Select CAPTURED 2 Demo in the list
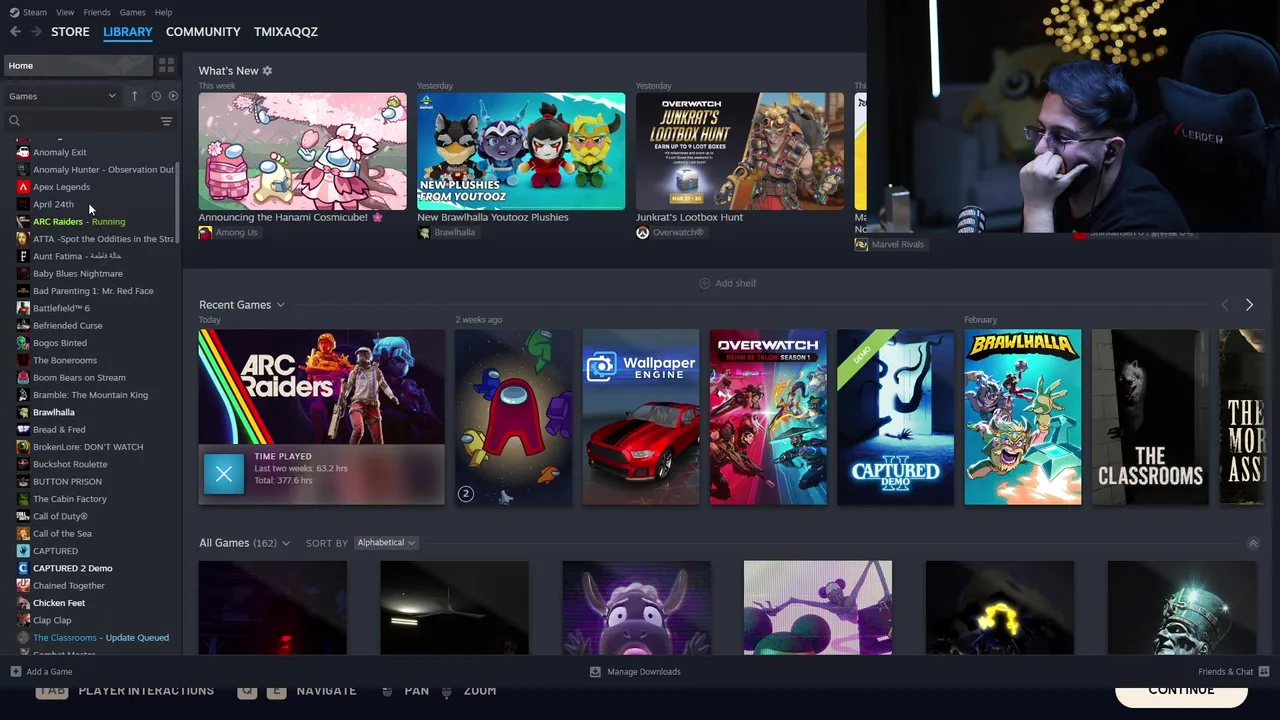This screenshot has height=720, width=1280. 73,568
